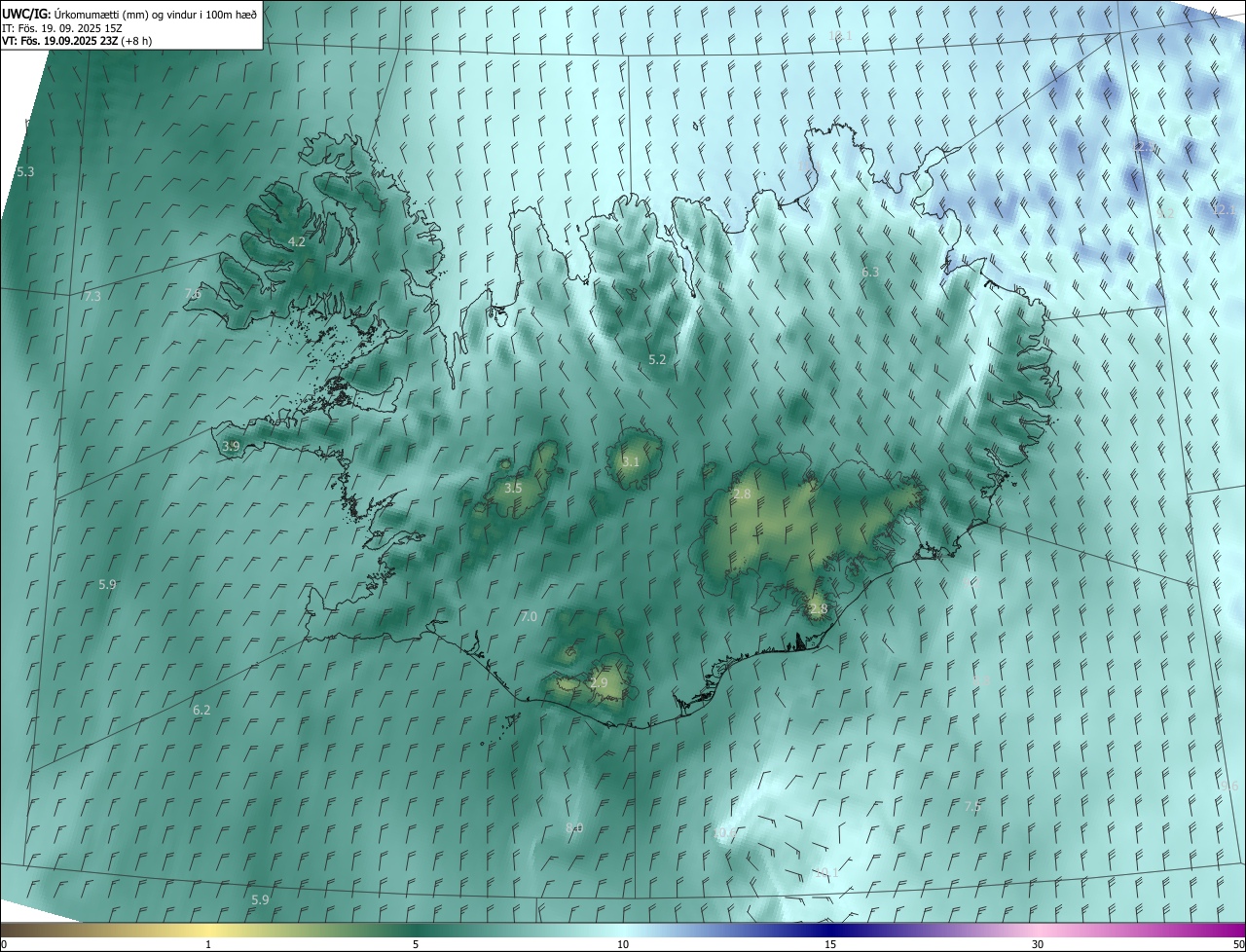This screenshot has height=952, width=1246.
Task: Select the 3.9 value on Snæfellsnes peninsula
Action: (x=231, y=446)
